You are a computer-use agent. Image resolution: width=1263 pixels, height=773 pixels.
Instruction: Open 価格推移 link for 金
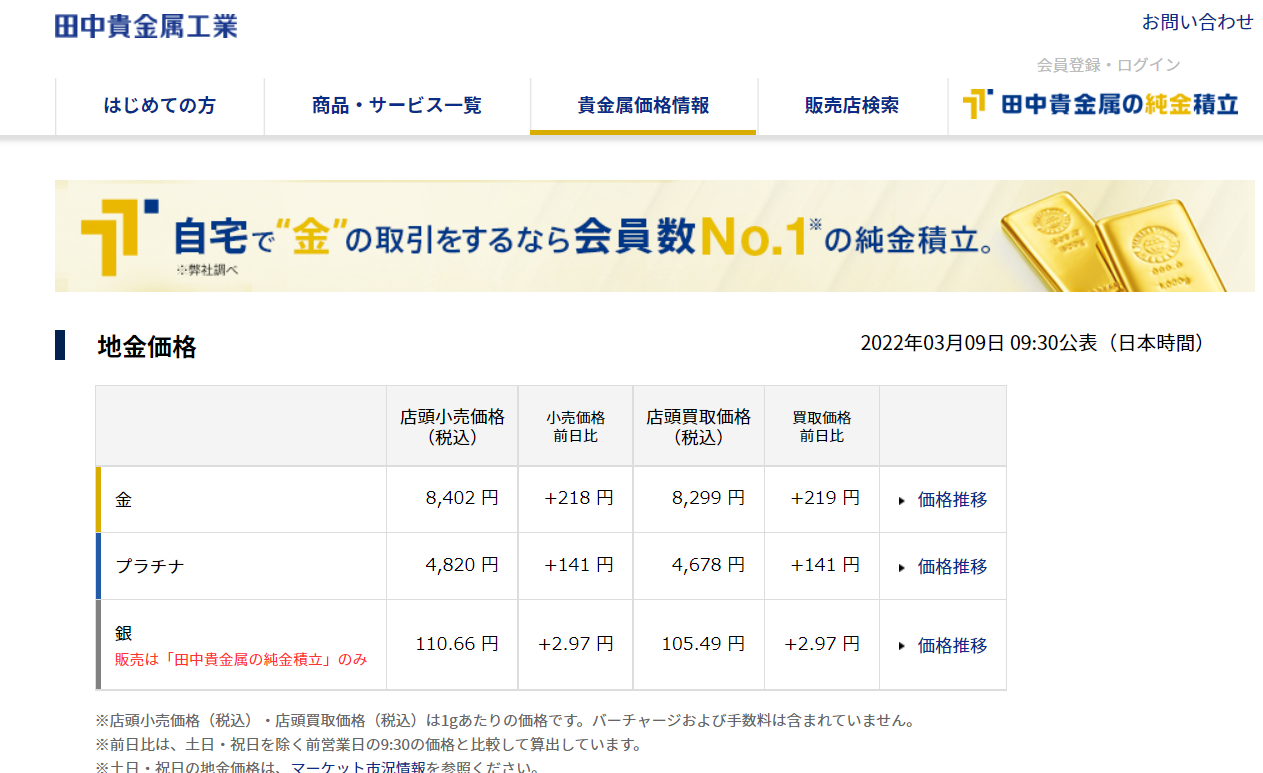click(x=952, y=500)
